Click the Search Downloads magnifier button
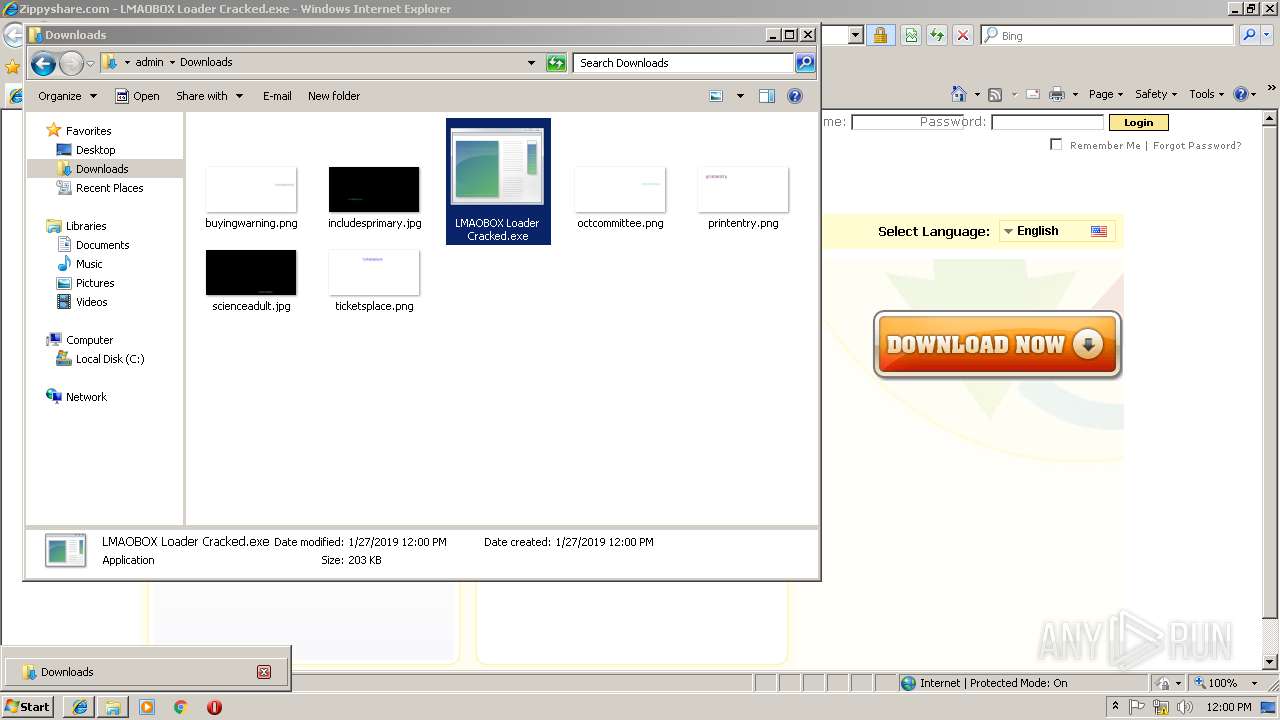 pos(805,63)
